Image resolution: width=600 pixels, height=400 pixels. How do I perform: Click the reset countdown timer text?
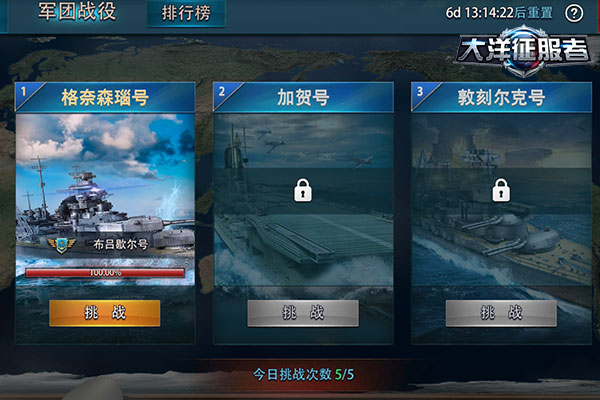(x=499, y=13)
